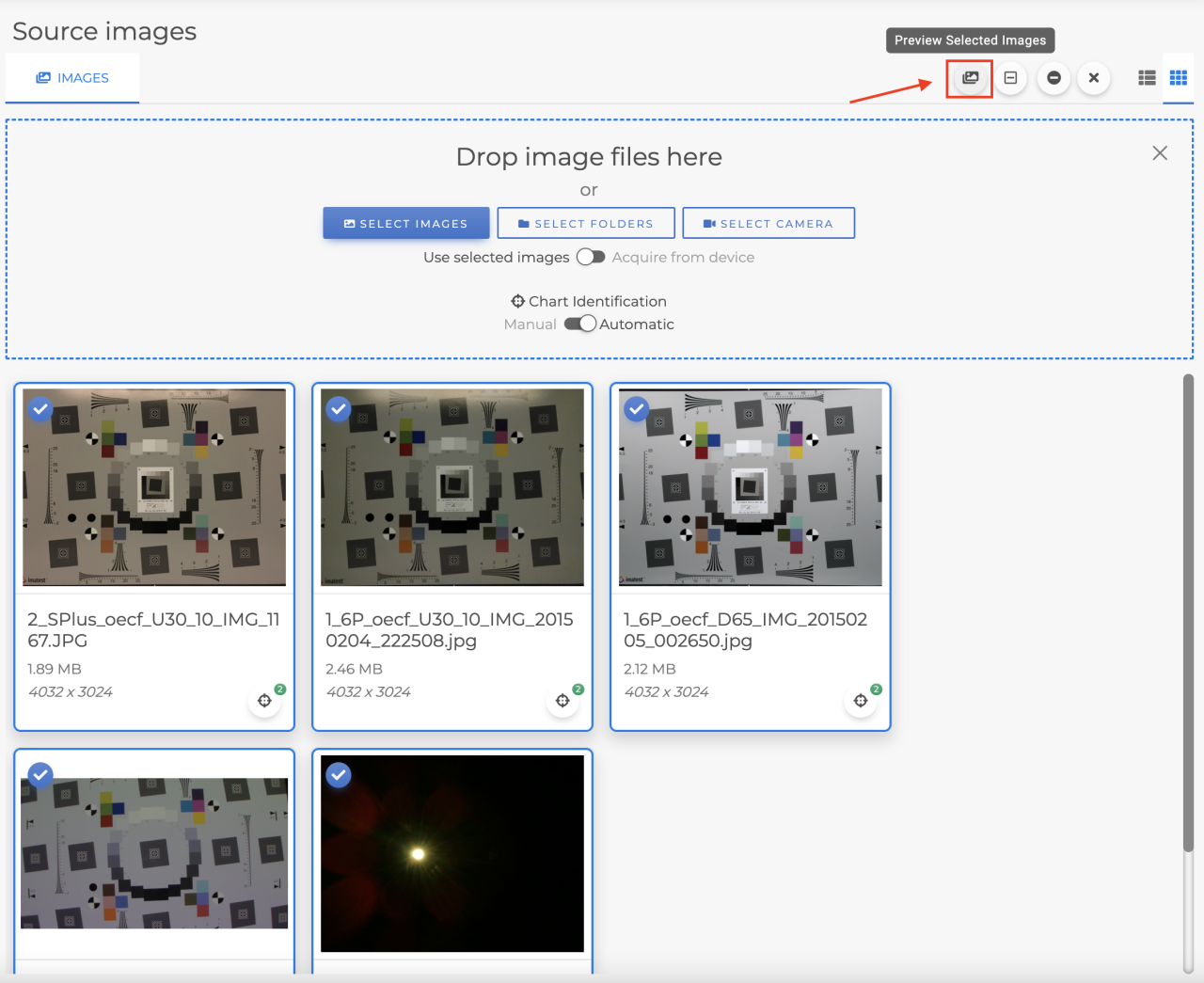Screen dimensions: 1204x983
Task: Open chart identification on 1_6P_oecf_D65 card
Action: [861, 700]
